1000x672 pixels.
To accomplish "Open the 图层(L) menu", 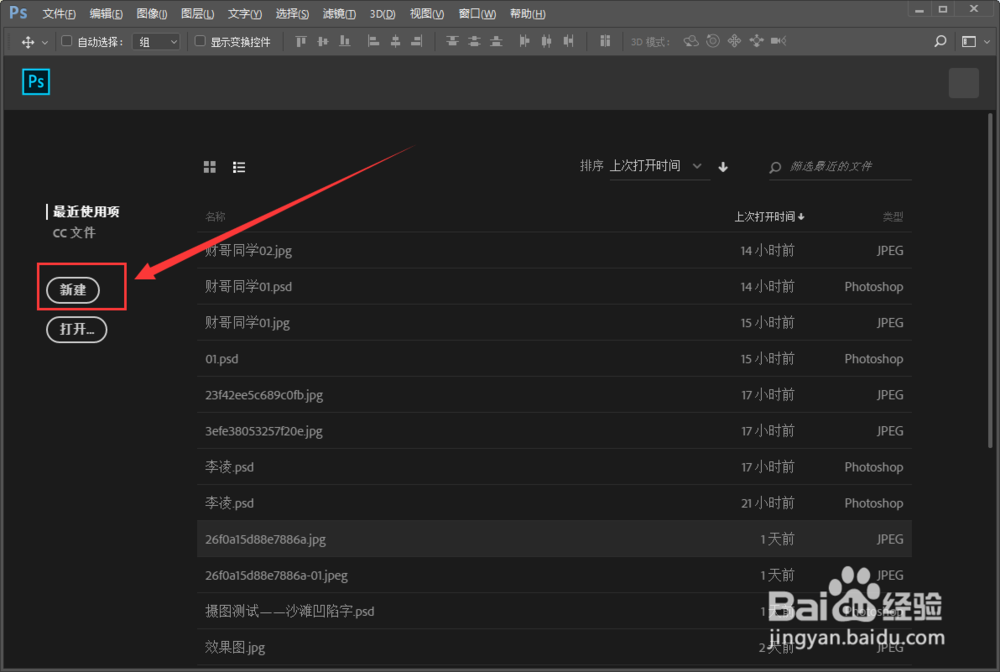I will pos(197,13).
